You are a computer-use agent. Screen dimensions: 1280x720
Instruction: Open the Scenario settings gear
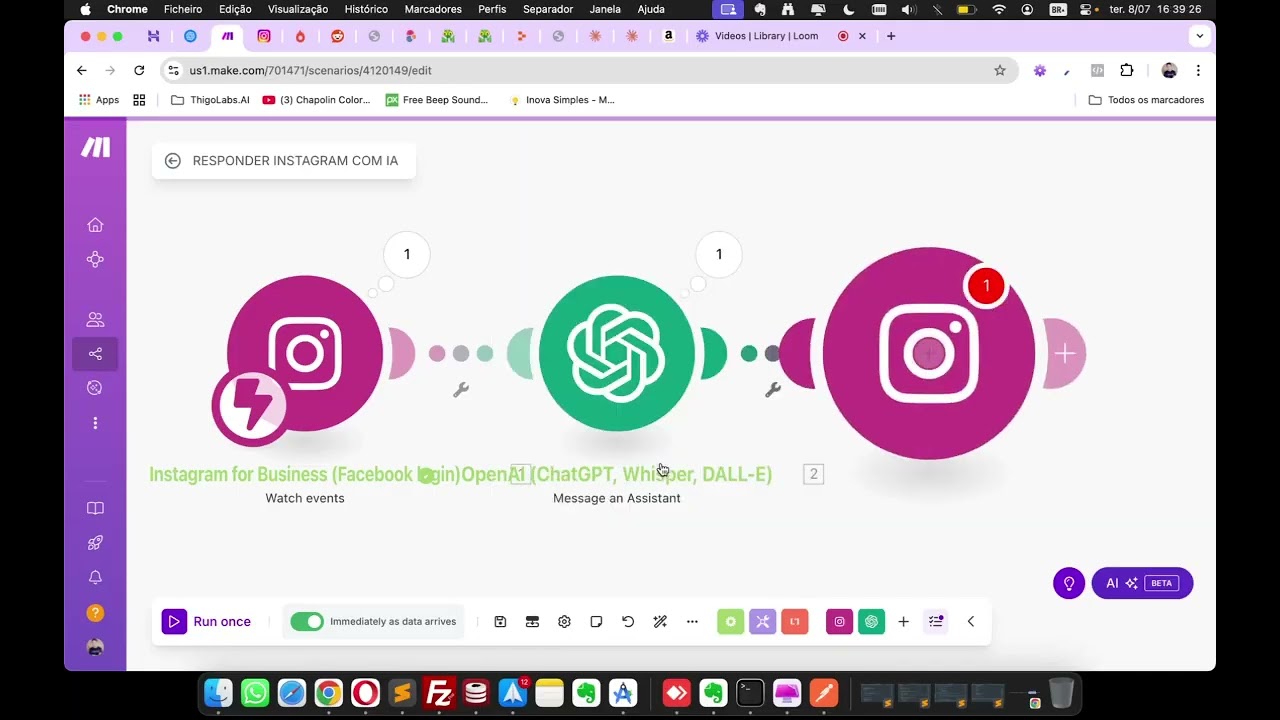click(564, 621)
